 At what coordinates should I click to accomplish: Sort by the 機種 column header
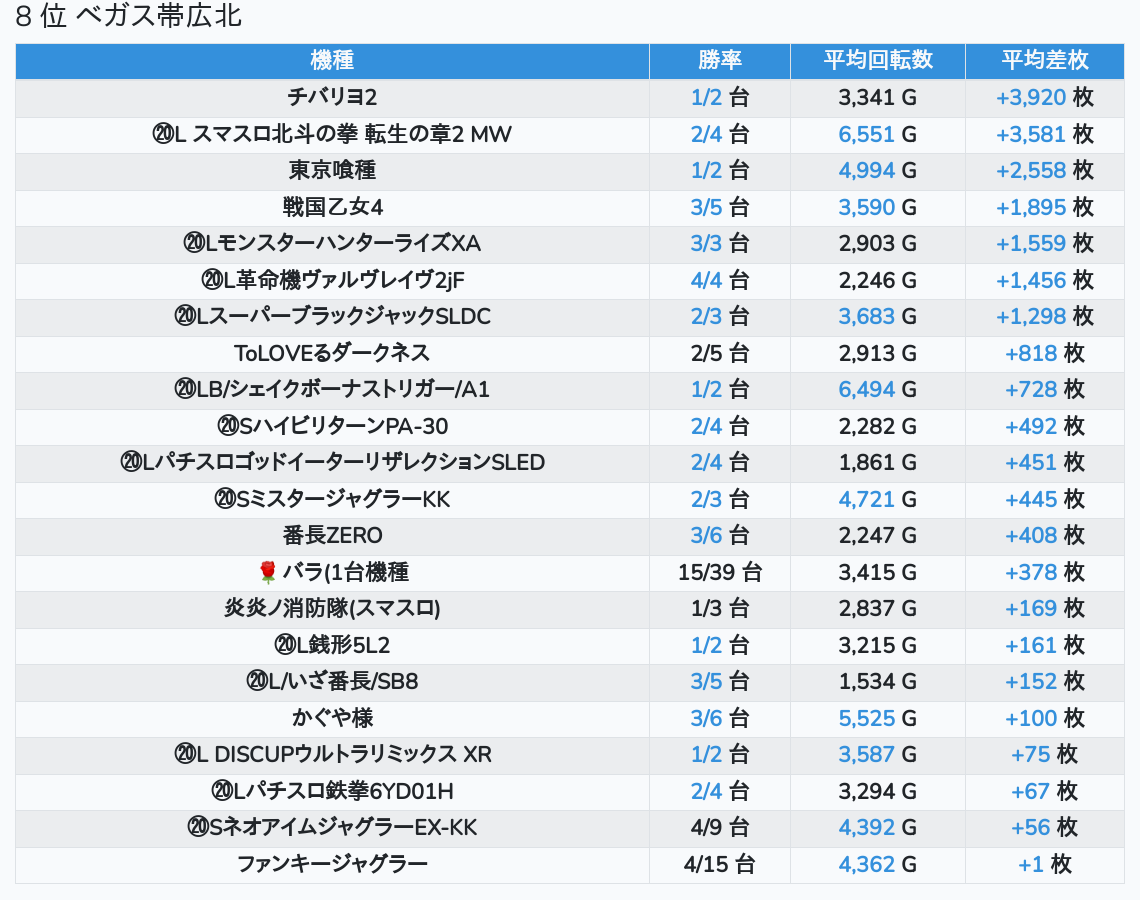tap(332, 61)
